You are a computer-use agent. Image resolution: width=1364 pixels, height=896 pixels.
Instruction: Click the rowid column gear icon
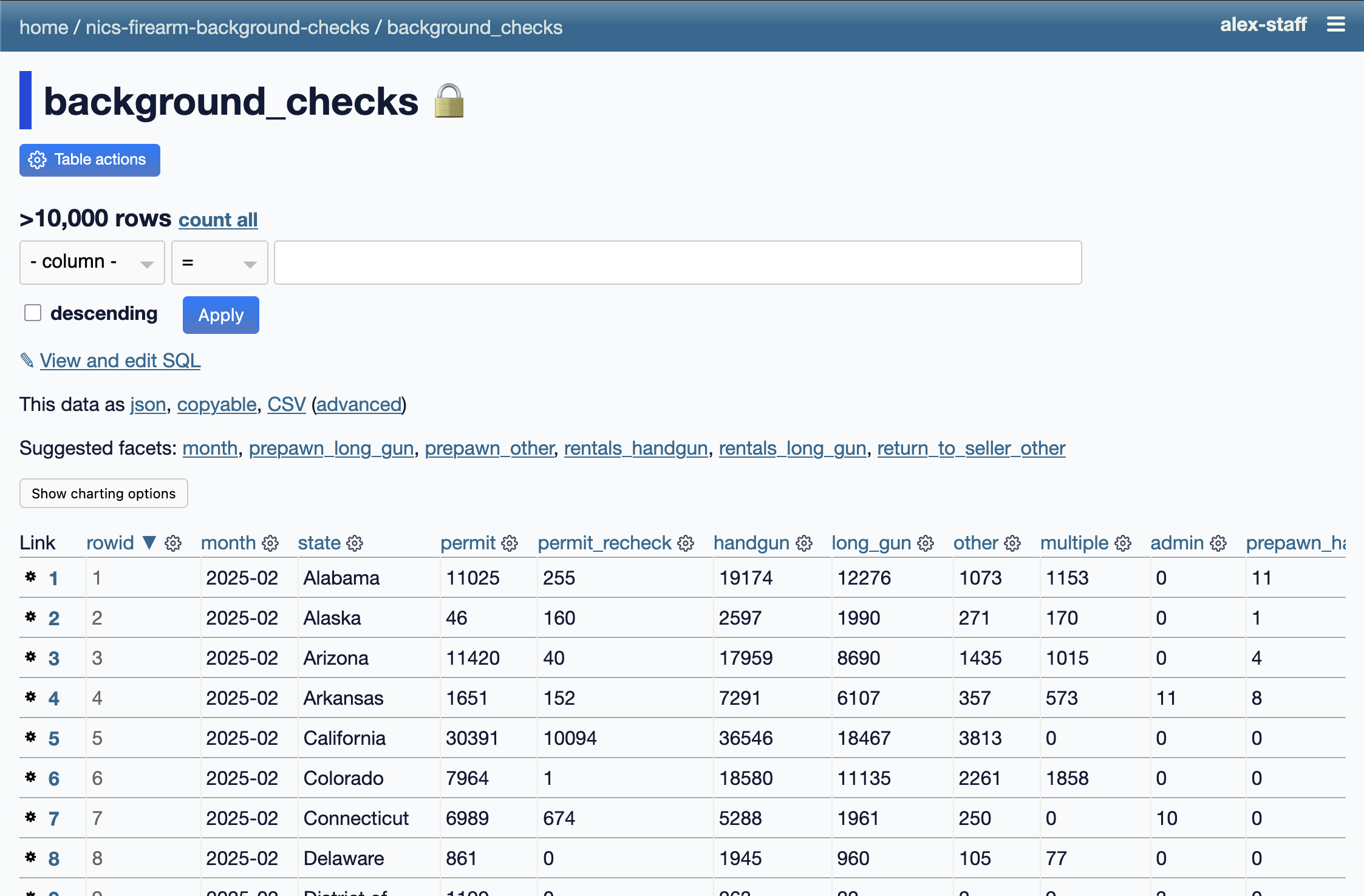tap(173, 543)
